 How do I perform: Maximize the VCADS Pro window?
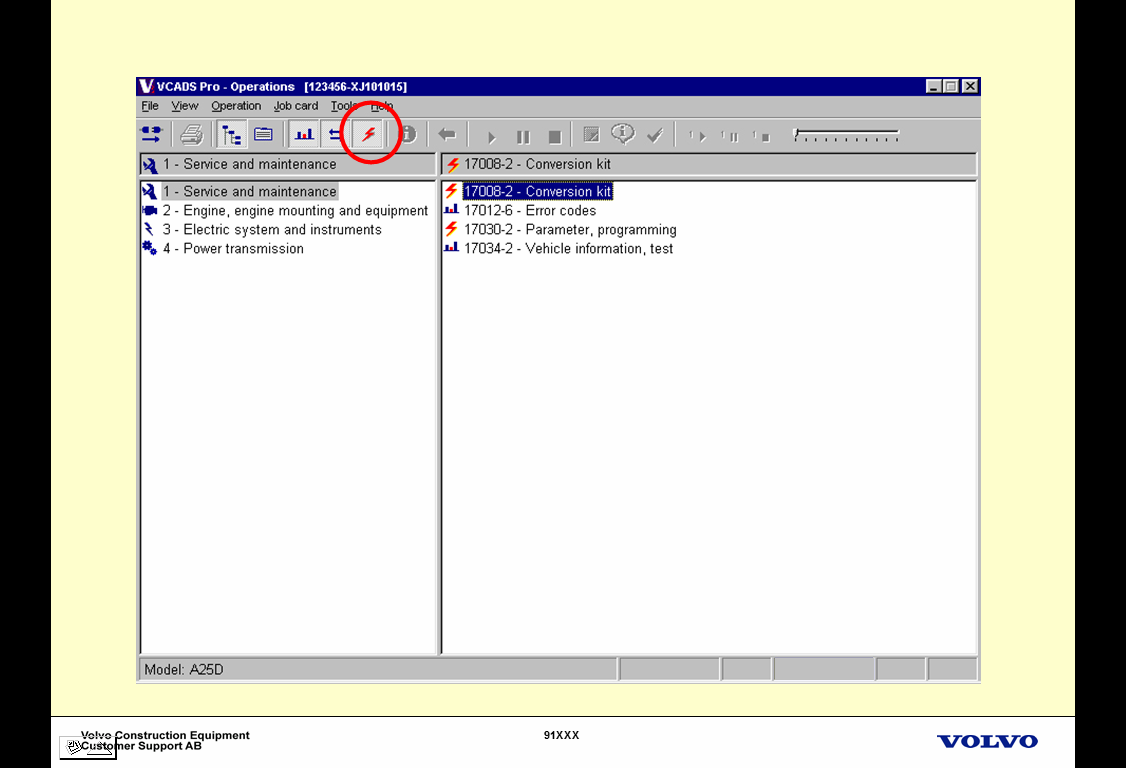tap(951, 86)
